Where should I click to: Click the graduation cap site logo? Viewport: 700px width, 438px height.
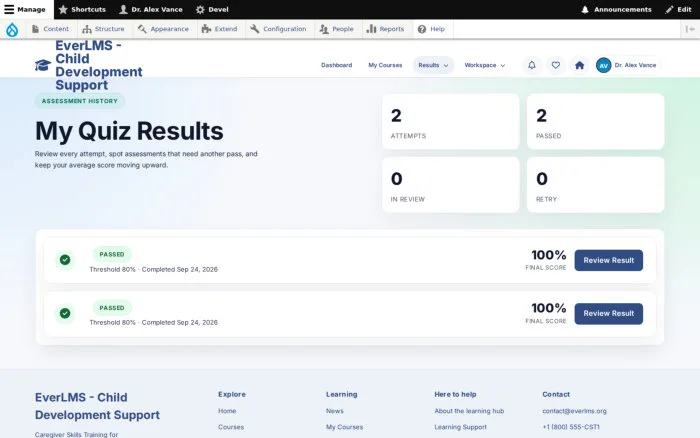[x=43, y=65]
